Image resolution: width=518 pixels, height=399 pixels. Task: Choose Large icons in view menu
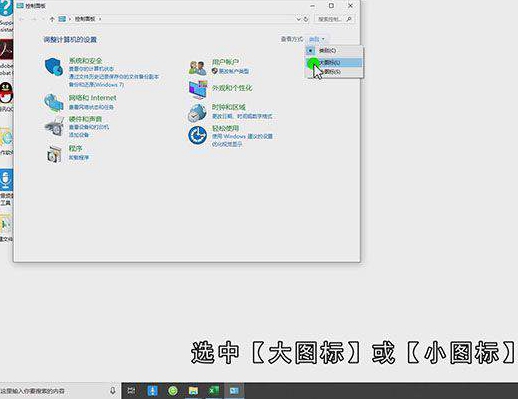point(334,62)
